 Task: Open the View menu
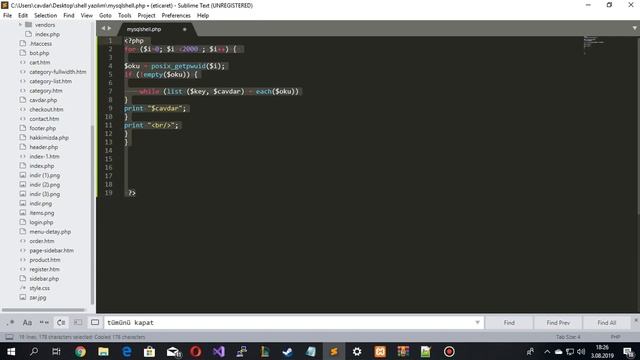[x=87, y=16]
